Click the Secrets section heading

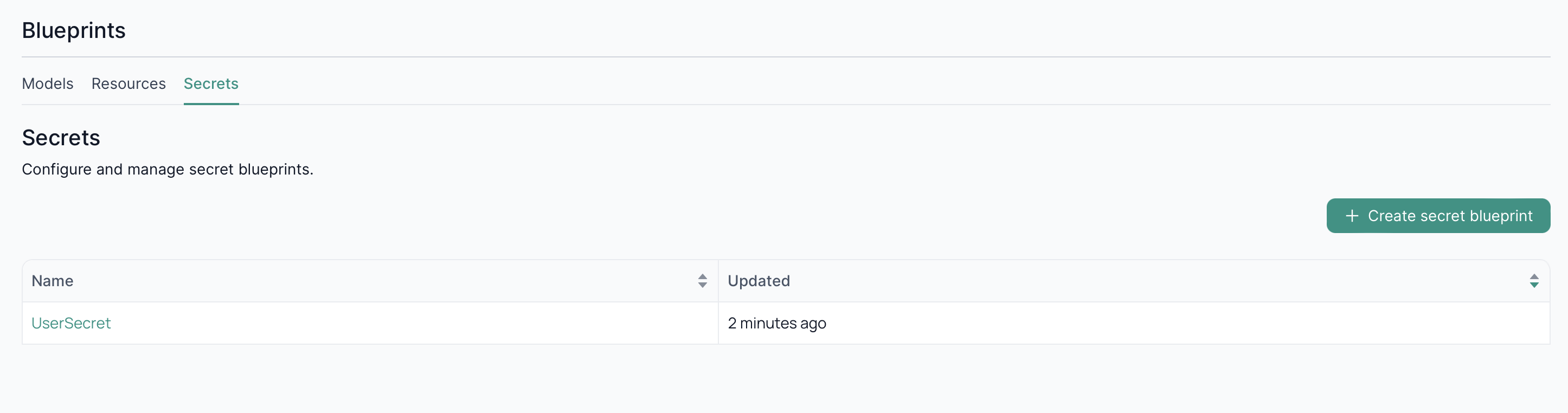pyautogui.click(x=61, y=138)
